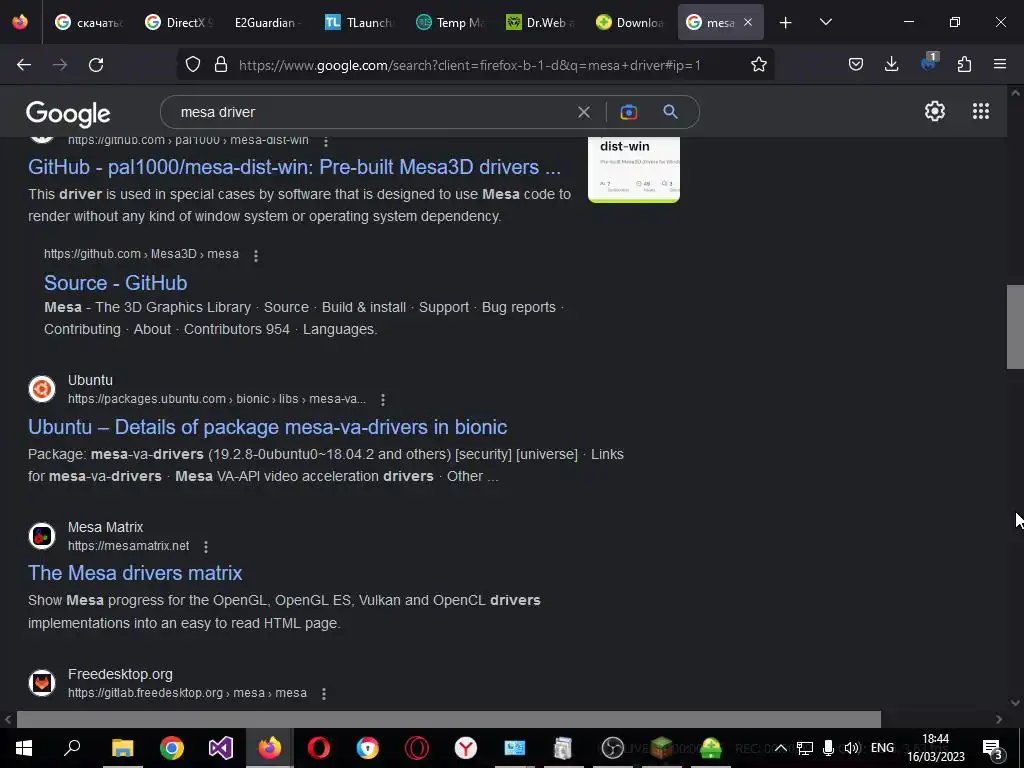Show hidden system tray icons
The height and width of the screenshot is (768, 1024).
pyautogui.click(x=780, y=748)
